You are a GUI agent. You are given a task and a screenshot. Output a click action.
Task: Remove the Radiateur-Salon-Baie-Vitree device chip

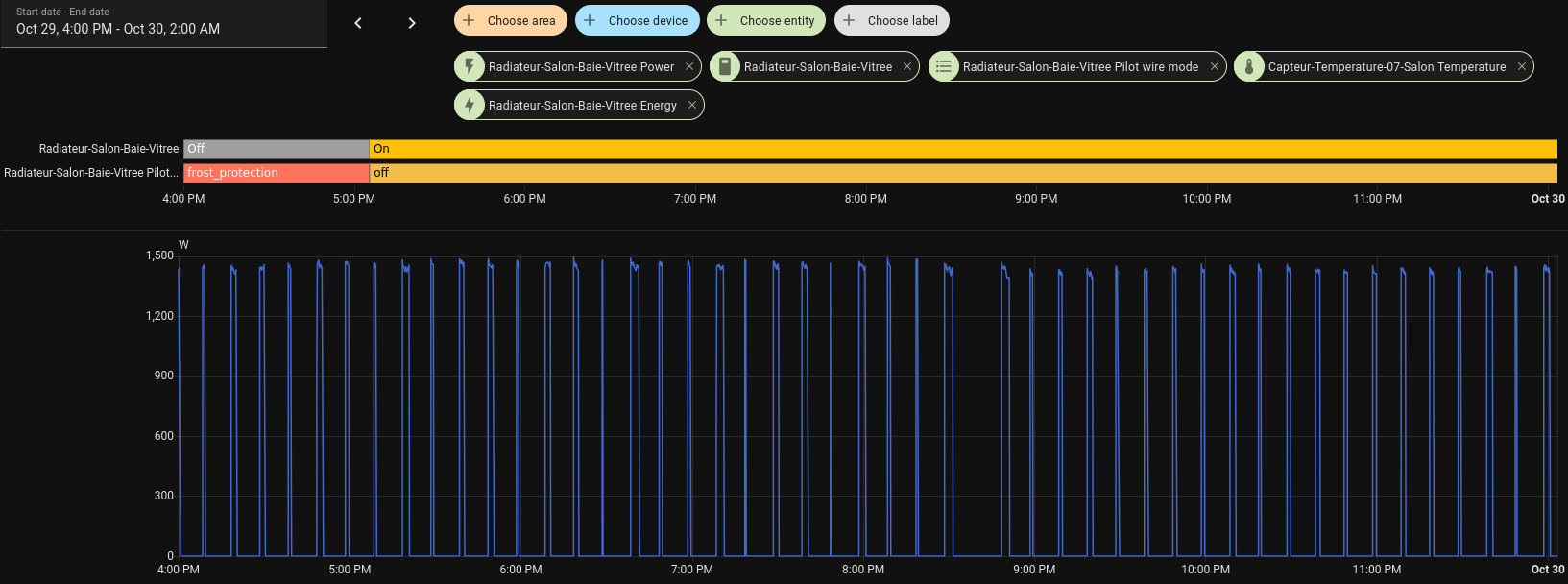[x=907, y=66]
